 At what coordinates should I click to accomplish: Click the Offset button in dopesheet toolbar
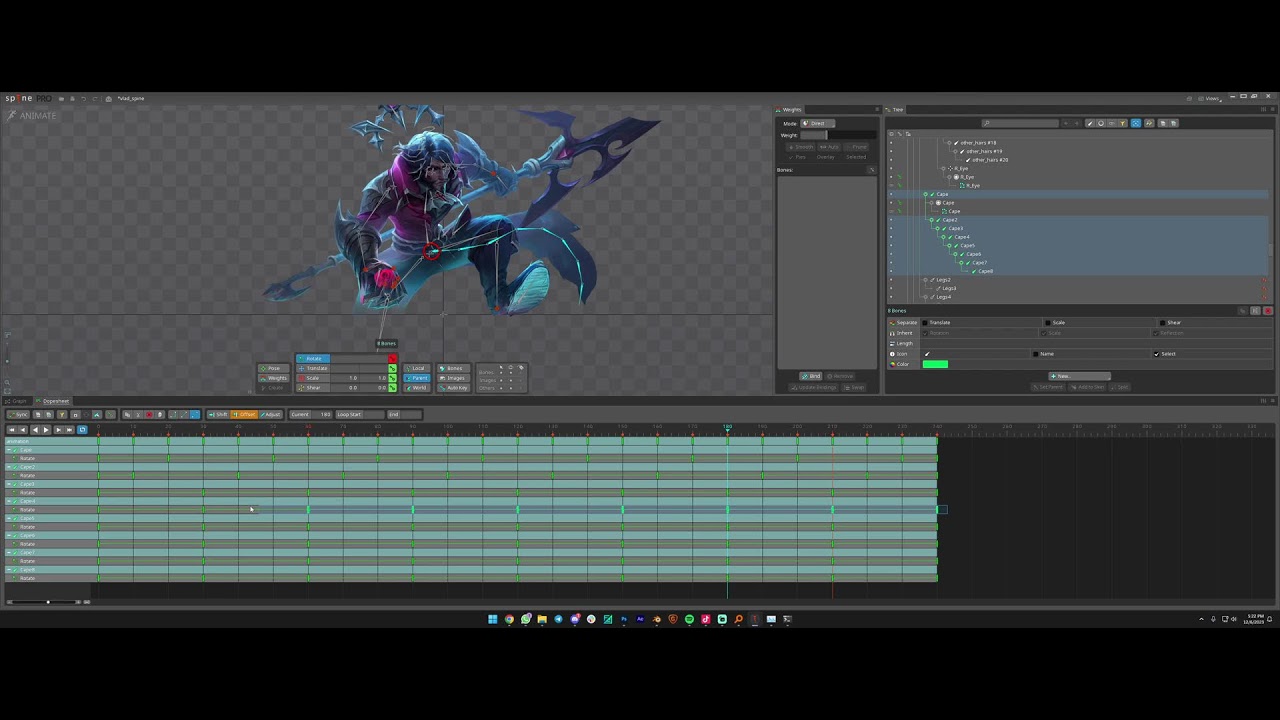click(244, 414)
